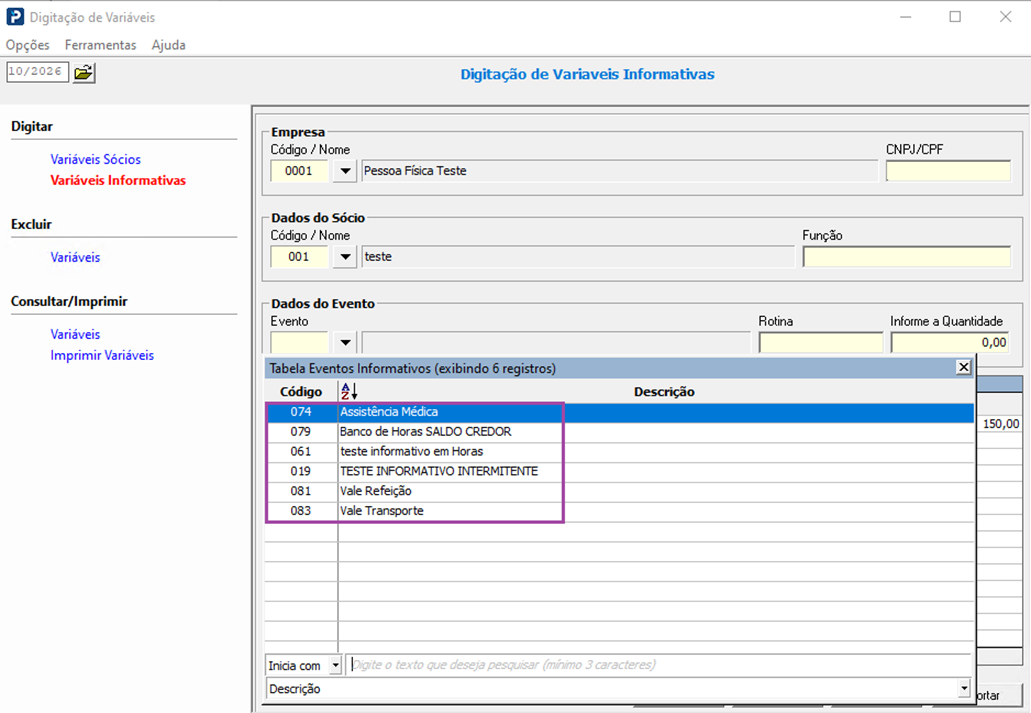Click the Rotina input field
Image resolution: width=1031 pixels, height=713 pixels.
[x=821, y=342]
